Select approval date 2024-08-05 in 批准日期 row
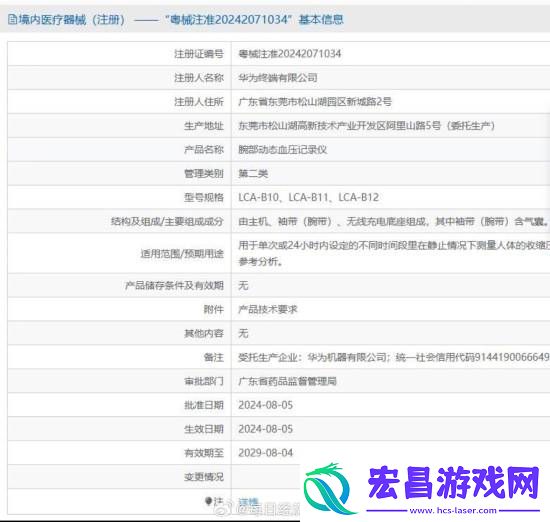 [x=266, y=405]
